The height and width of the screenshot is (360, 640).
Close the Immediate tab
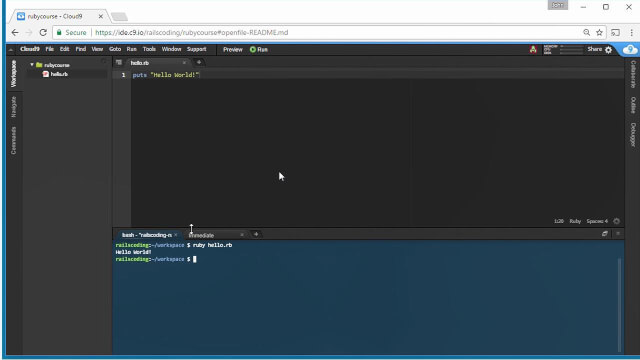pos(242,235)
